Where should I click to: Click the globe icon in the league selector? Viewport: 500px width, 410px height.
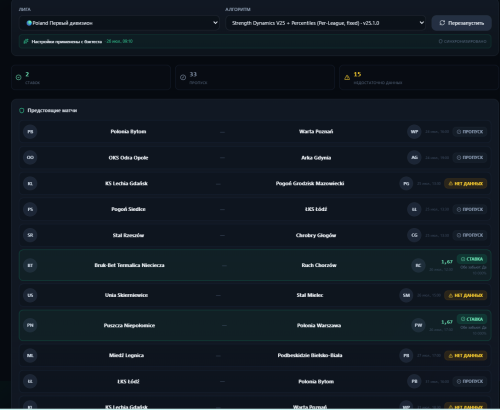[x=29, y=23]
